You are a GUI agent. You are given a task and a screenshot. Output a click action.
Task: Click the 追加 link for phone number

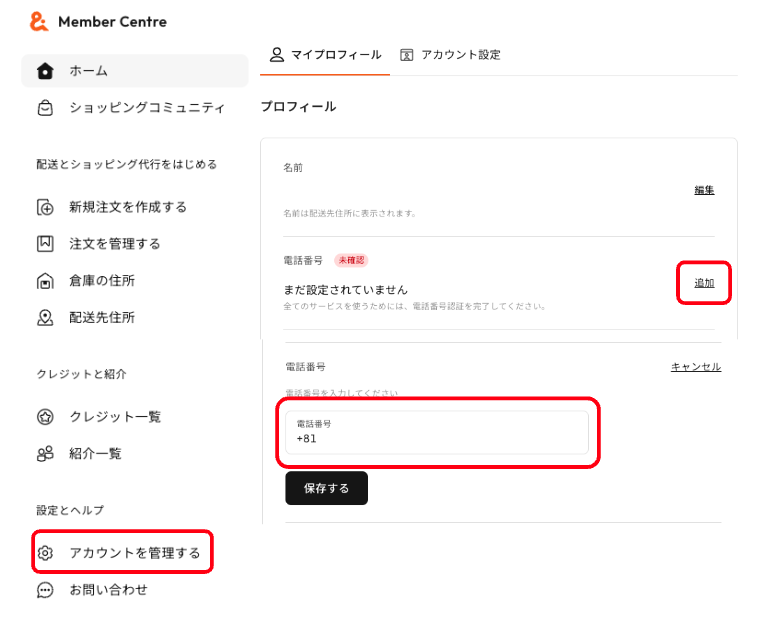704,283
